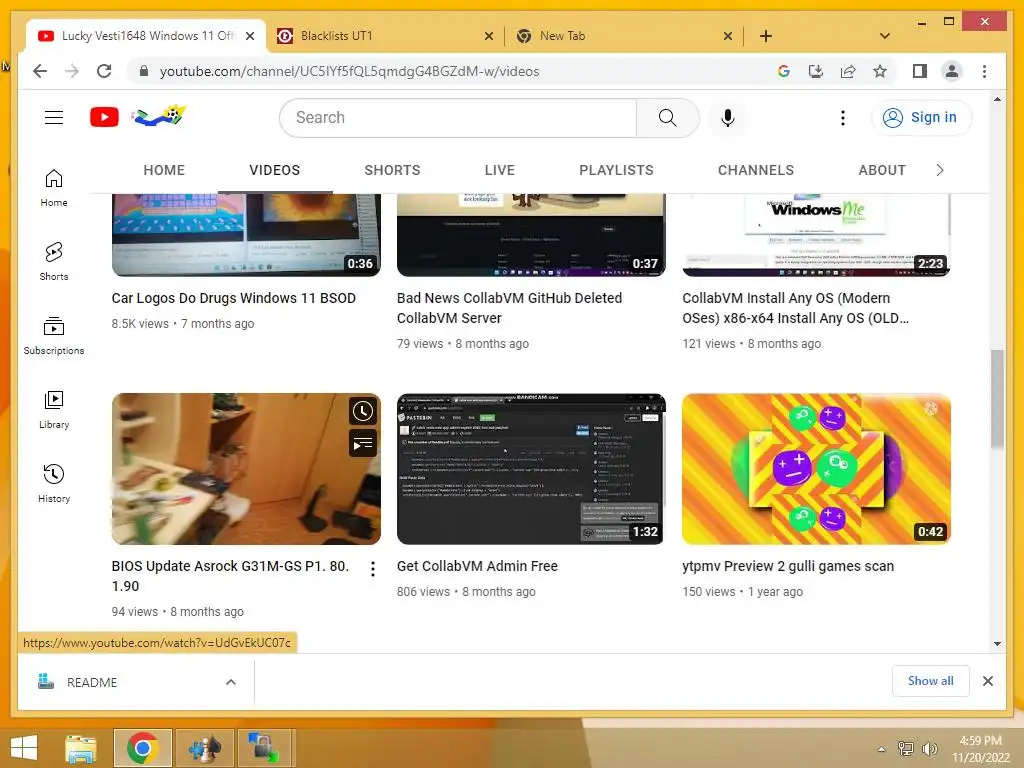Open Library in the sidebar
The image size is (1024, 768).
coord(54,409)
